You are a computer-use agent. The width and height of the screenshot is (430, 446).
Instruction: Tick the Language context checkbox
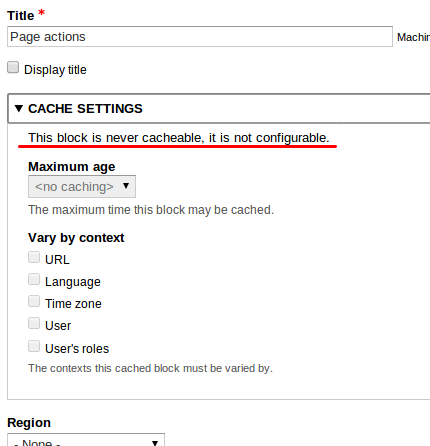(34, 279)
